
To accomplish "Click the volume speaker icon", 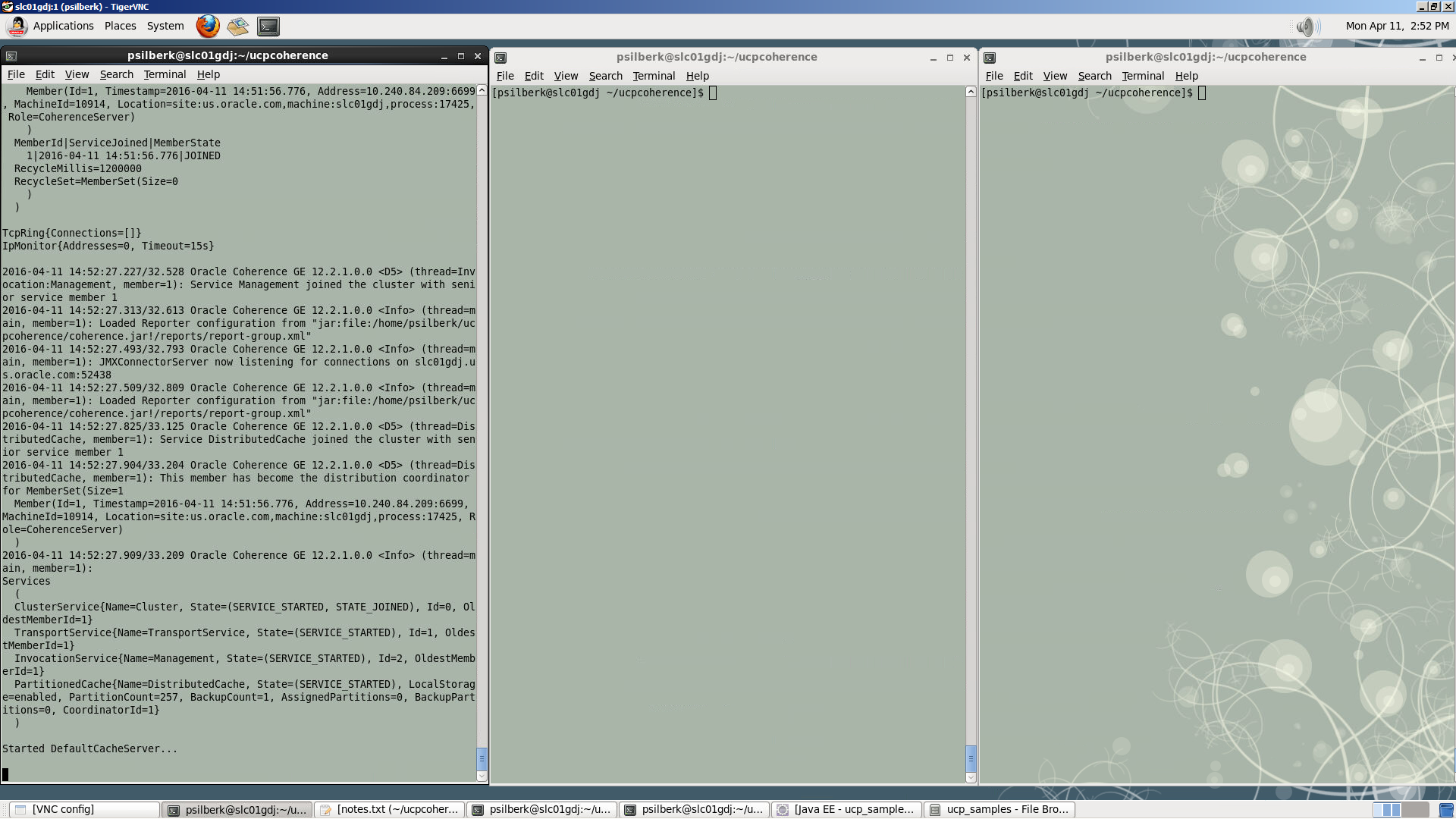I will 1305,27.
